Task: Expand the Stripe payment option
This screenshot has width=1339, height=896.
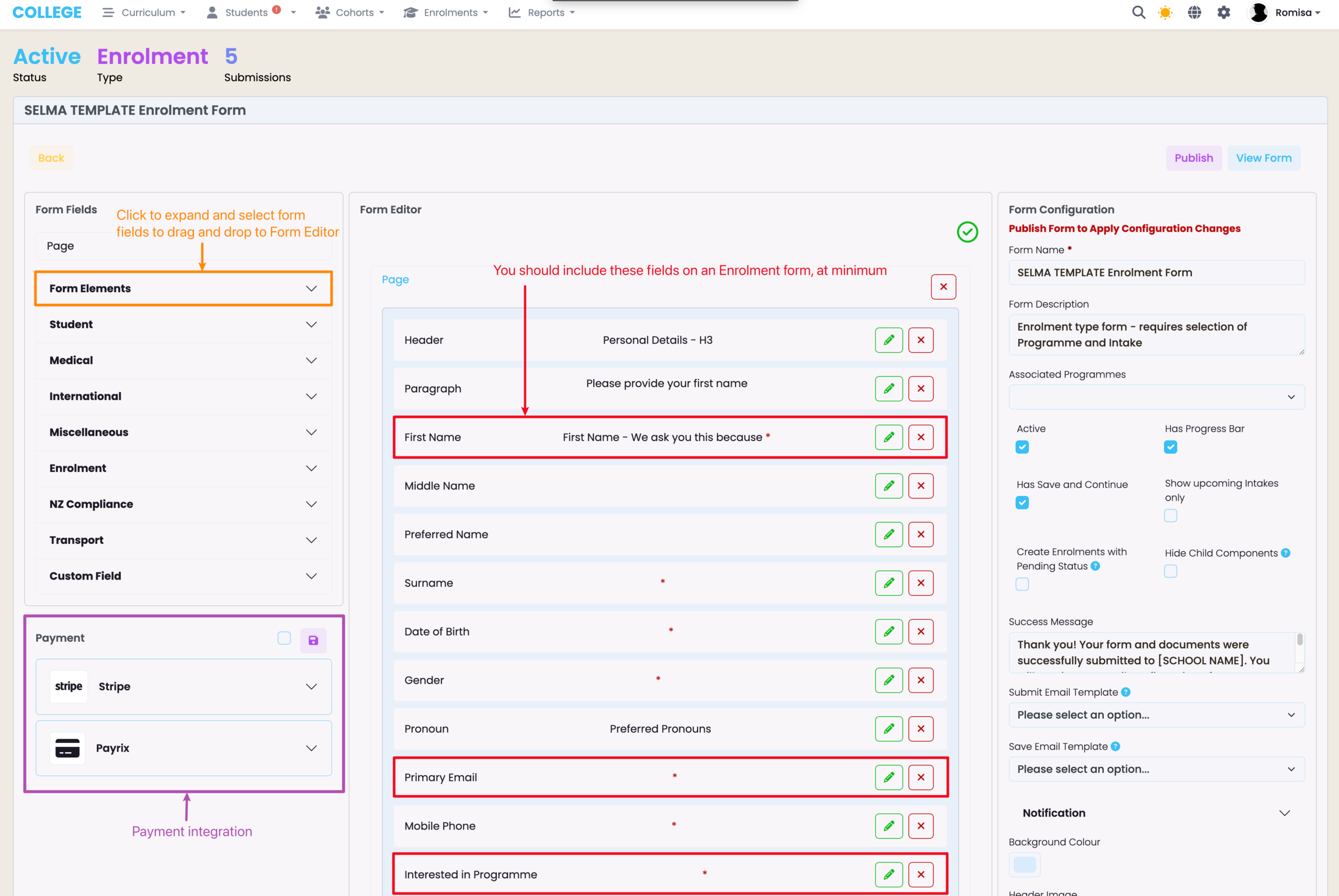Action: (x=184, y=686)
